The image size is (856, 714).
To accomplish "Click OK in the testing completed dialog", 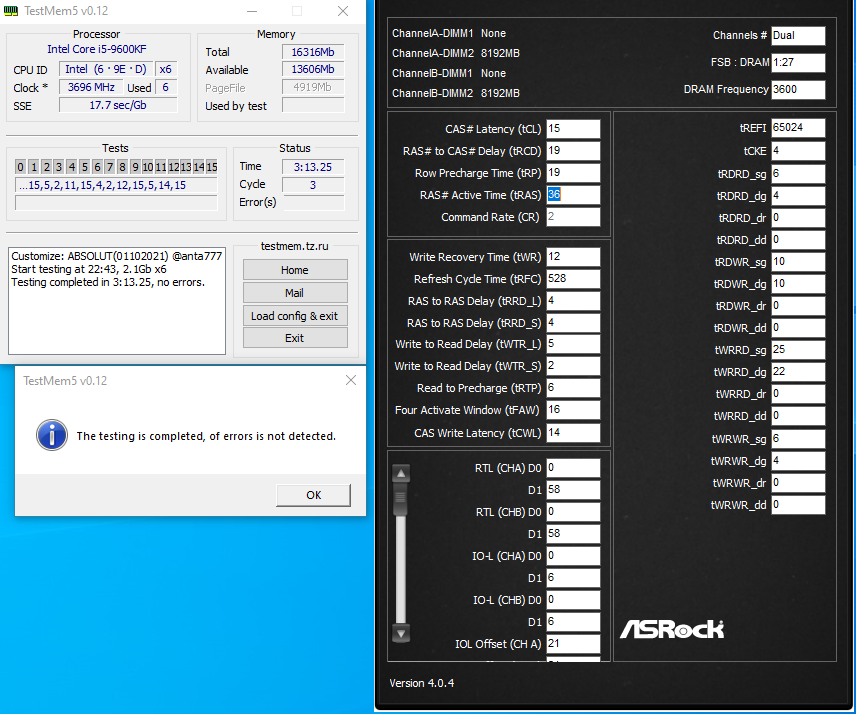I will [x=313, y=495].
